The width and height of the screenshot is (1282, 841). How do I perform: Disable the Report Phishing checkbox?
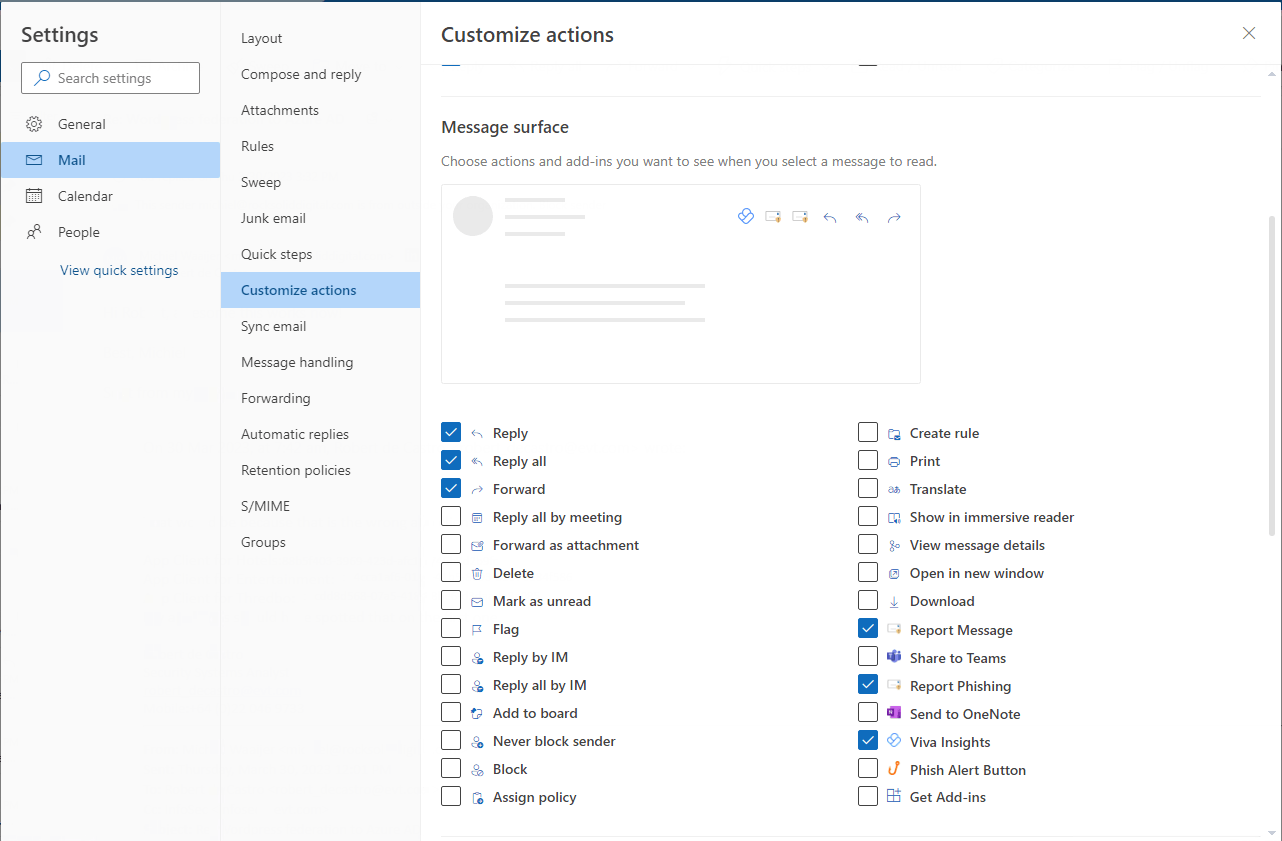tap(868, 685)
